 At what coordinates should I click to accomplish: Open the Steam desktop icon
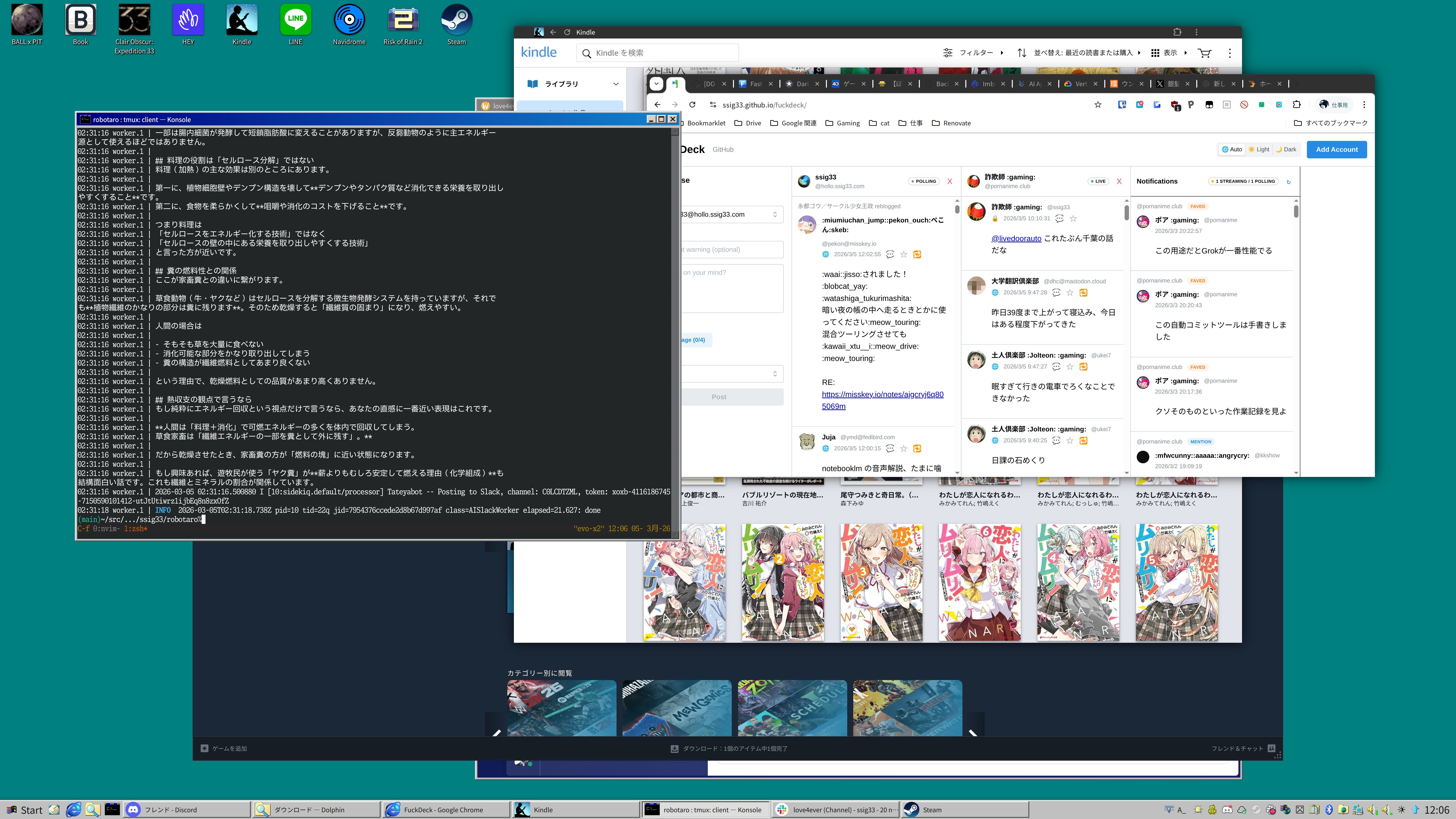click(456, 21)
